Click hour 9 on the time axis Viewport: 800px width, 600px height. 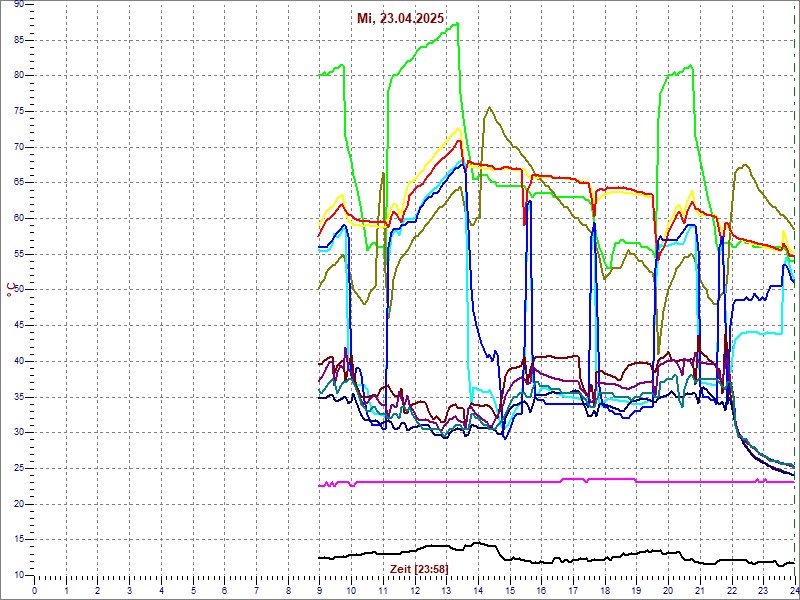coord(319,590)
